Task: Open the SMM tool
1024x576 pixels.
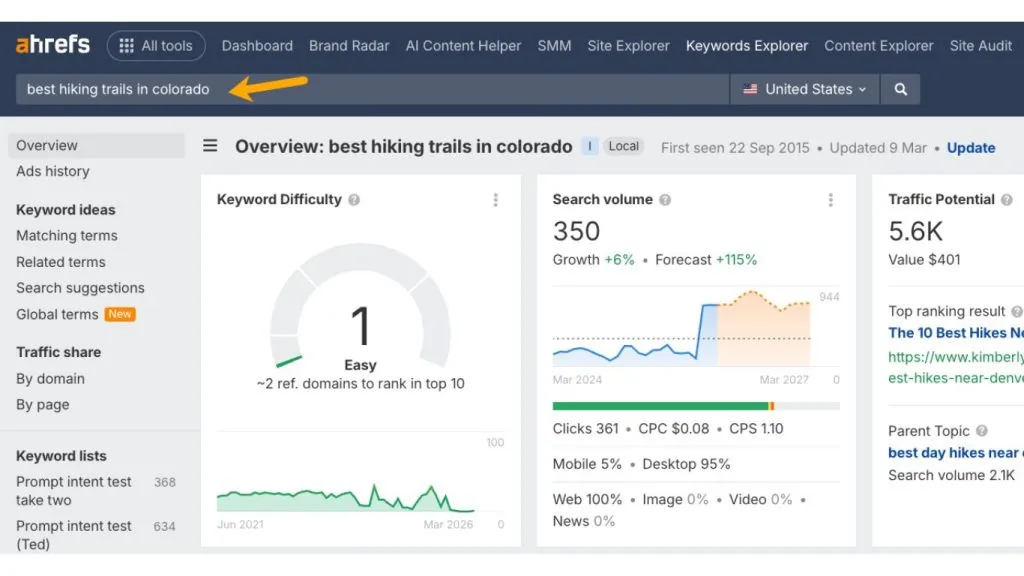Action: pos(554,46)
